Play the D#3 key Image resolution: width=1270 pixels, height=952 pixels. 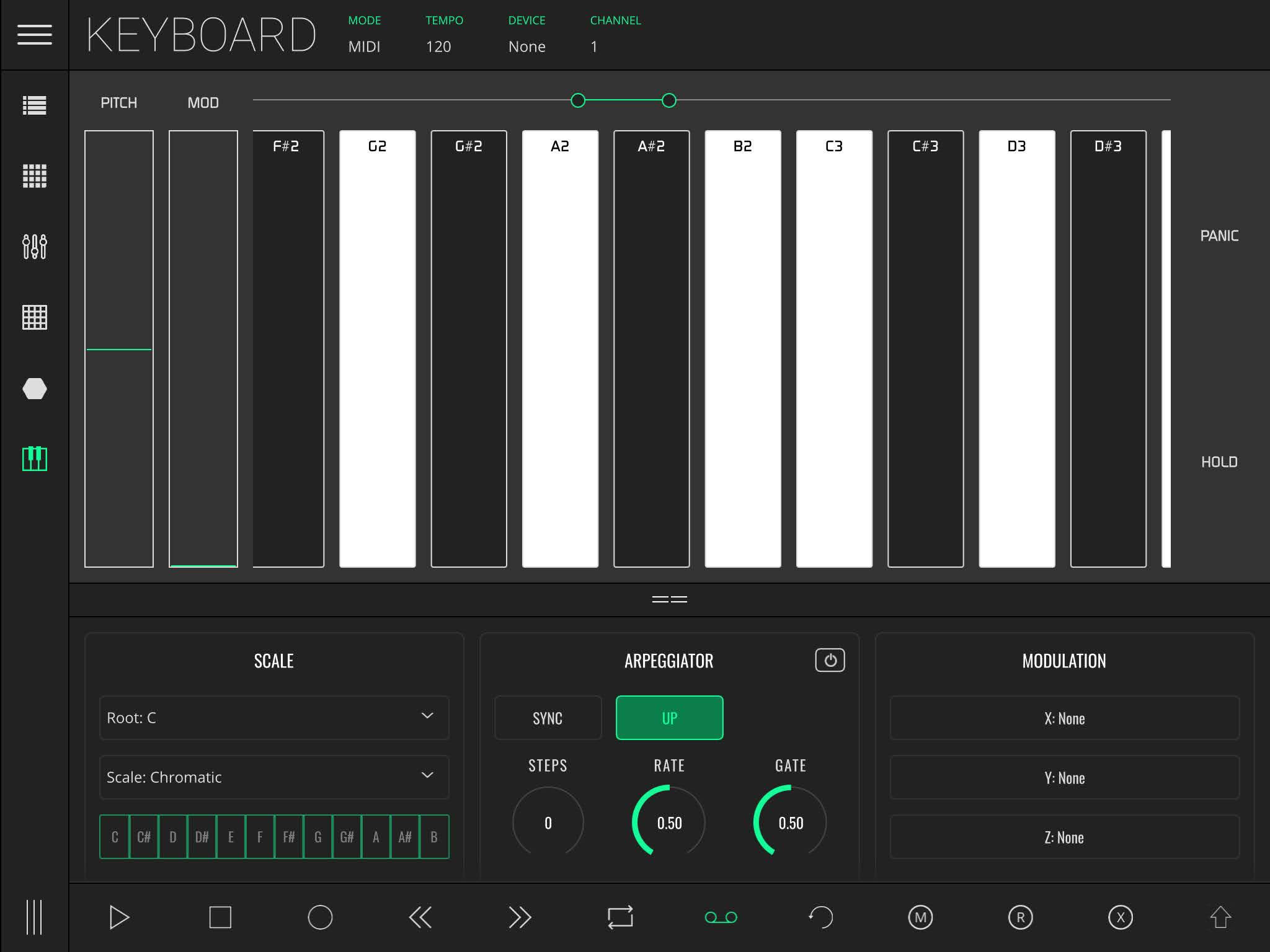click(x=1108, y=349)
